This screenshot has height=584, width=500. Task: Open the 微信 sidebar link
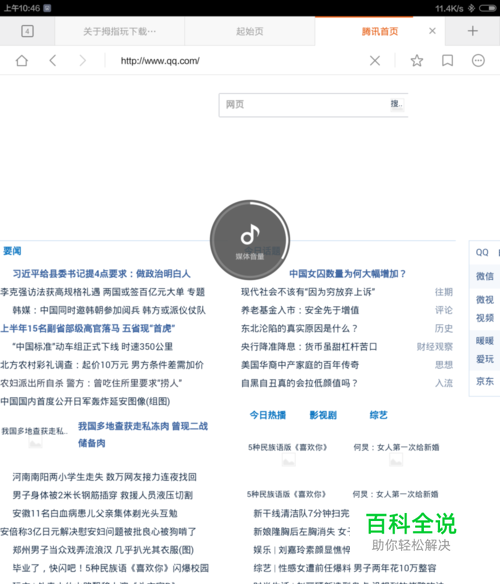(484, 276)
